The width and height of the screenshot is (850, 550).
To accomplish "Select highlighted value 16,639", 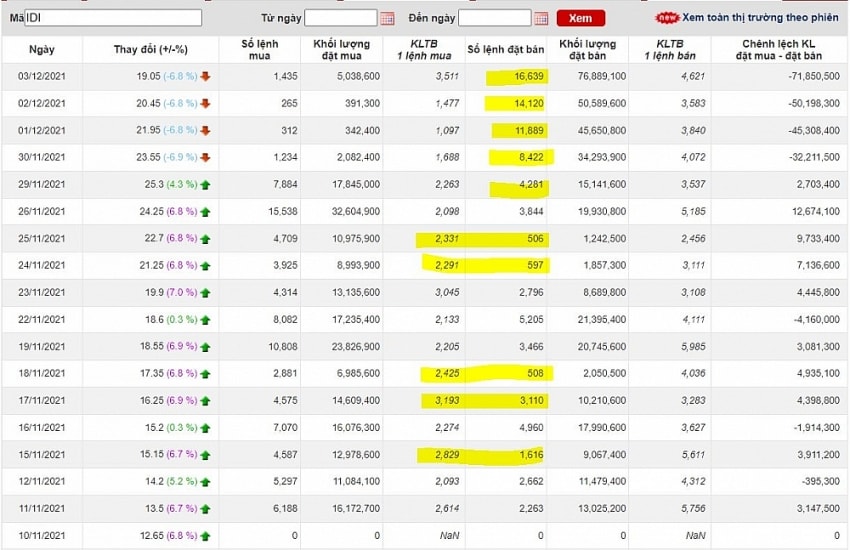I will click(529, 76).
